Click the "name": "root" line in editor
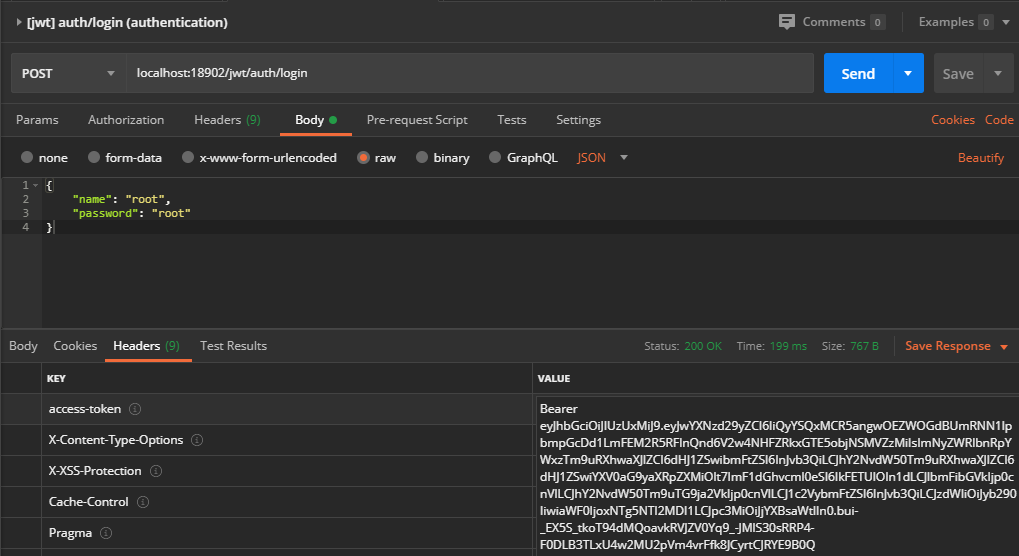This screenshot has width=1019, height=556. tap(122, 199)
